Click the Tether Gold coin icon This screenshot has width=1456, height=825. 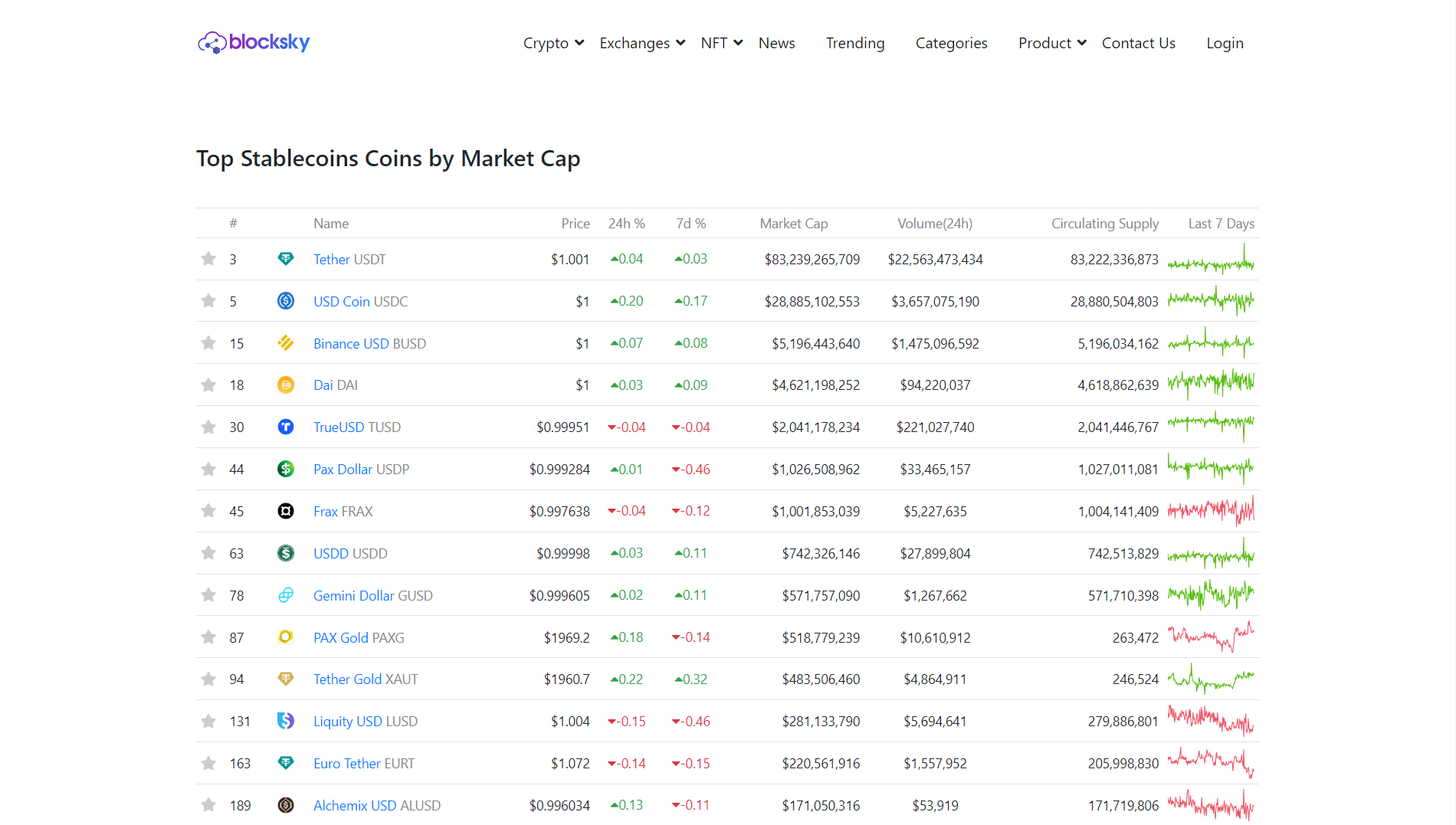pyautogui.click(x=286, y=679)
